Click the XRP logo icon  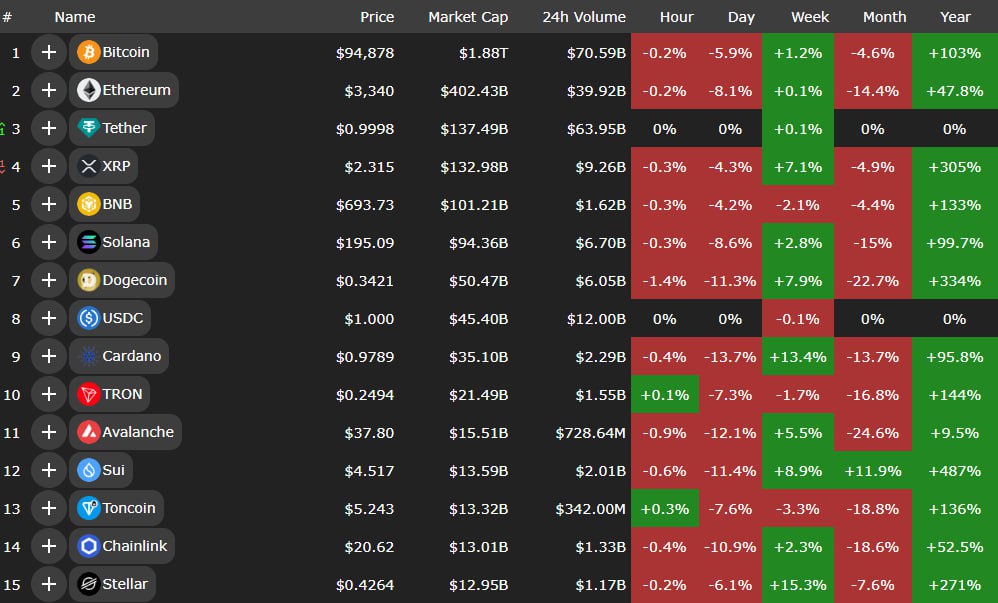pos(88,166)
